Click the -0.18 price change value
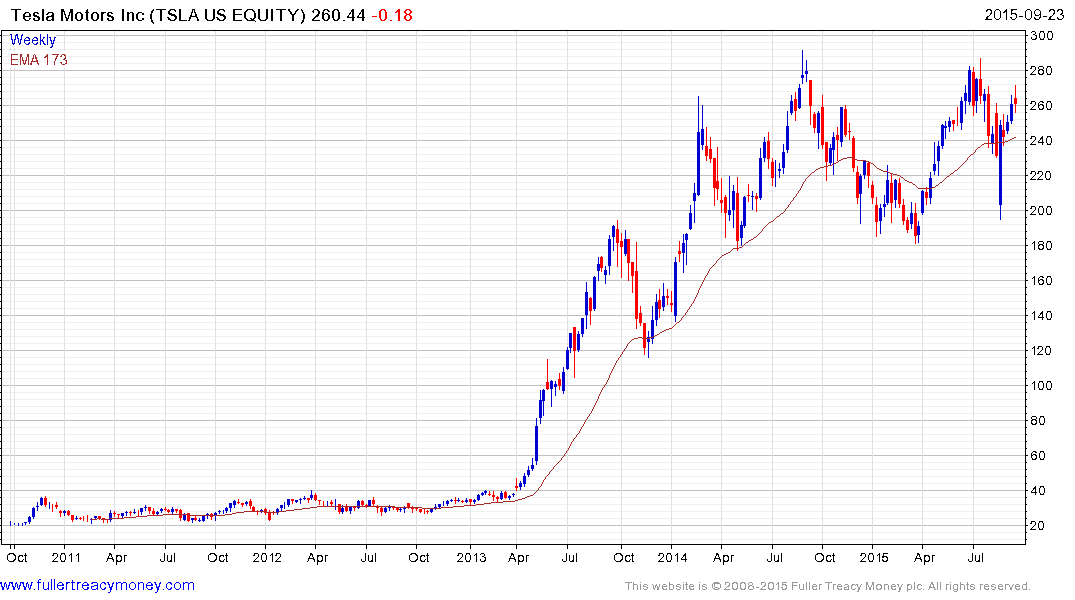Viewport: 1075px width, 600px height. click(392, 14)
